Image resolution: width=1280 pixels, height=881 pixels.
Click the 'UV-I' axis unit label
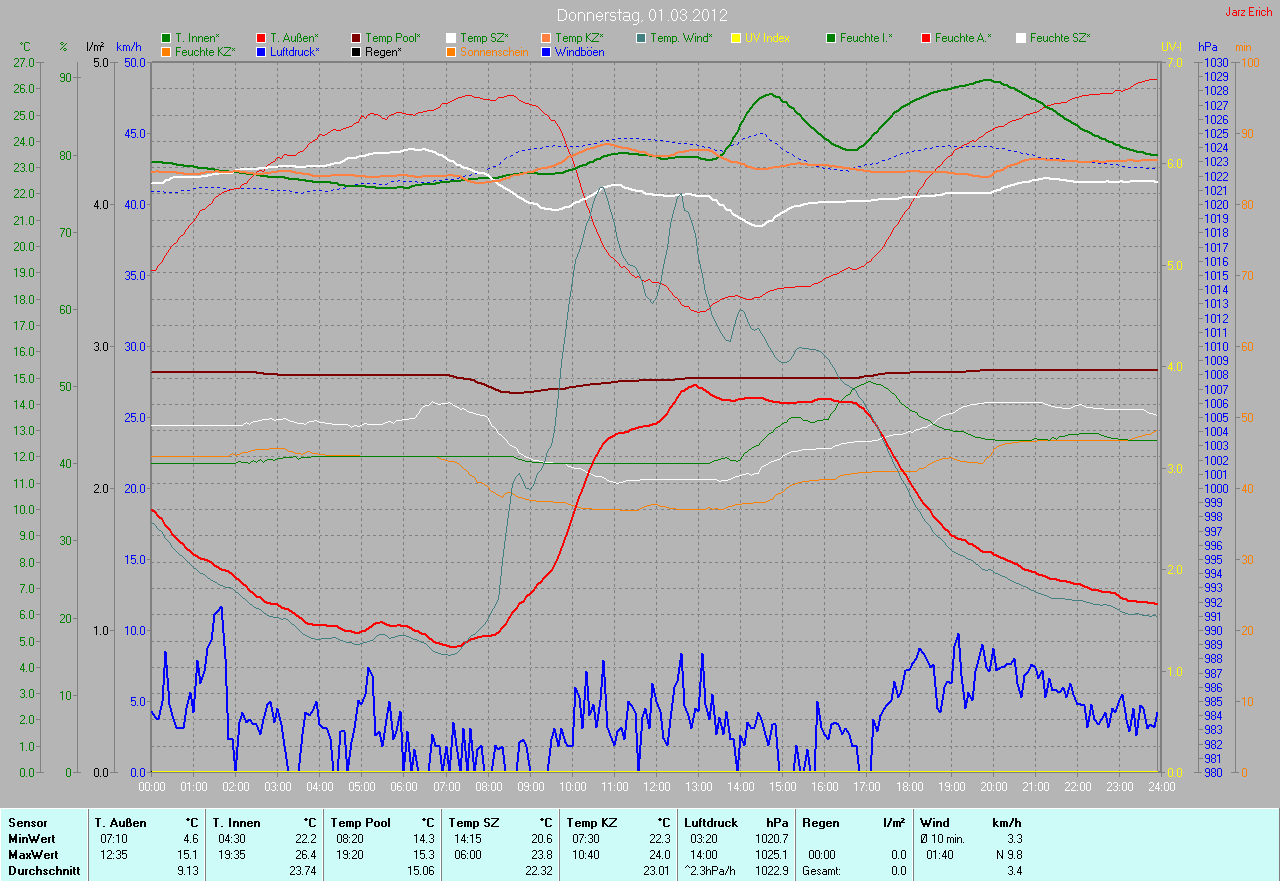click(x=1171, y=47)
